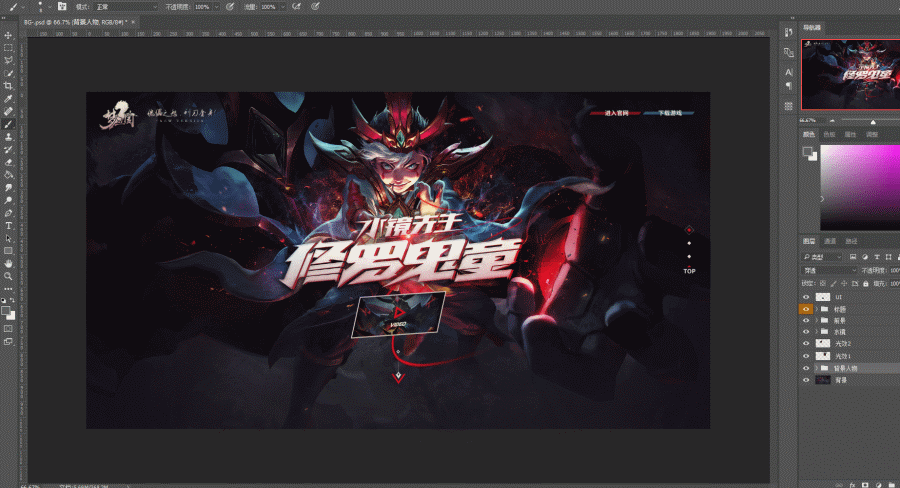Switch to the 色板 swatches tab
The image size is (900, 488).
coord(829,134)
